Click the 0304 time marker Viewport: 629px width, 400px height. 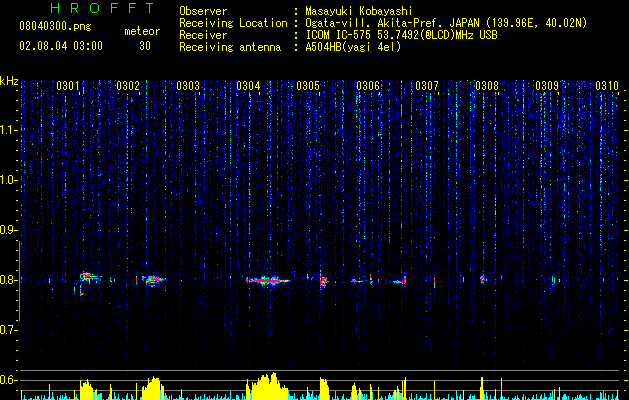coord(248,86)
